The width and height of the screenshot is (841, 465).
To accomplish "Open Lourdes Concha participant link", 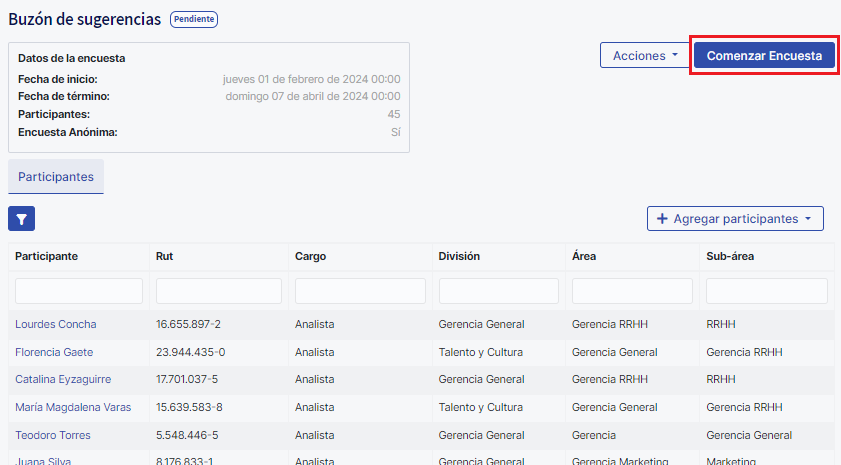I will [56, 324].
